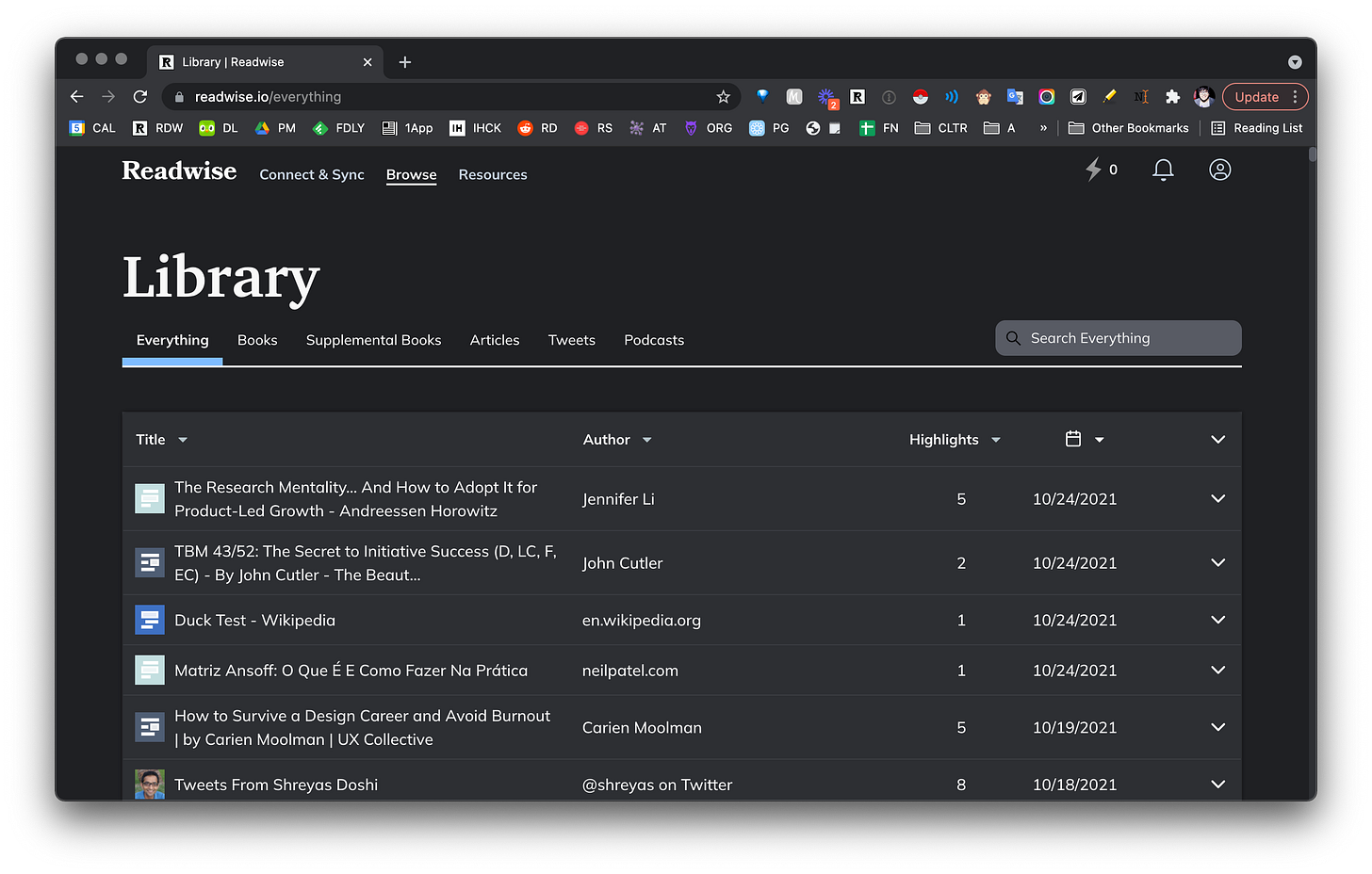
Task: Expand the TBM 43/52 row chevron
Action: [1217, 562]
